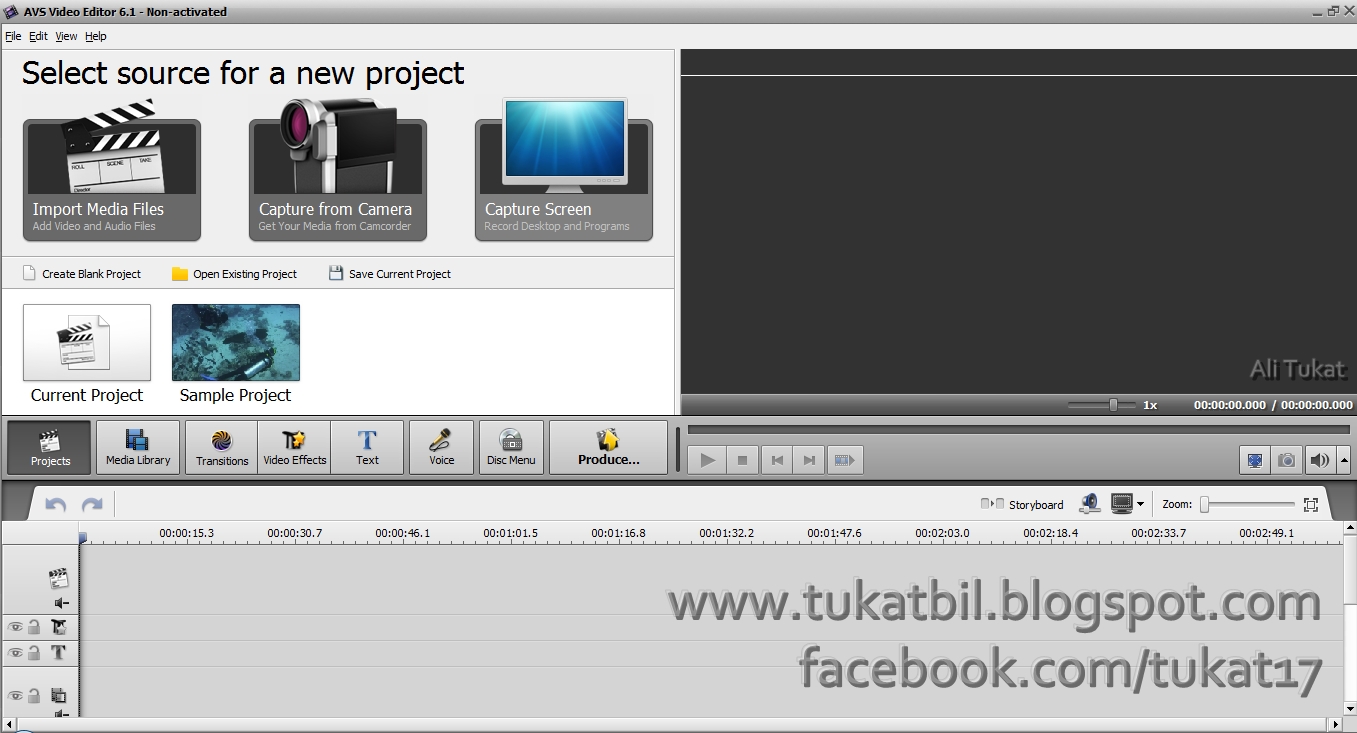Screen dimensions: 1357x733
Task: Click timeline ruler at 00:01:01.5
Action: click(x=510, y=533)
